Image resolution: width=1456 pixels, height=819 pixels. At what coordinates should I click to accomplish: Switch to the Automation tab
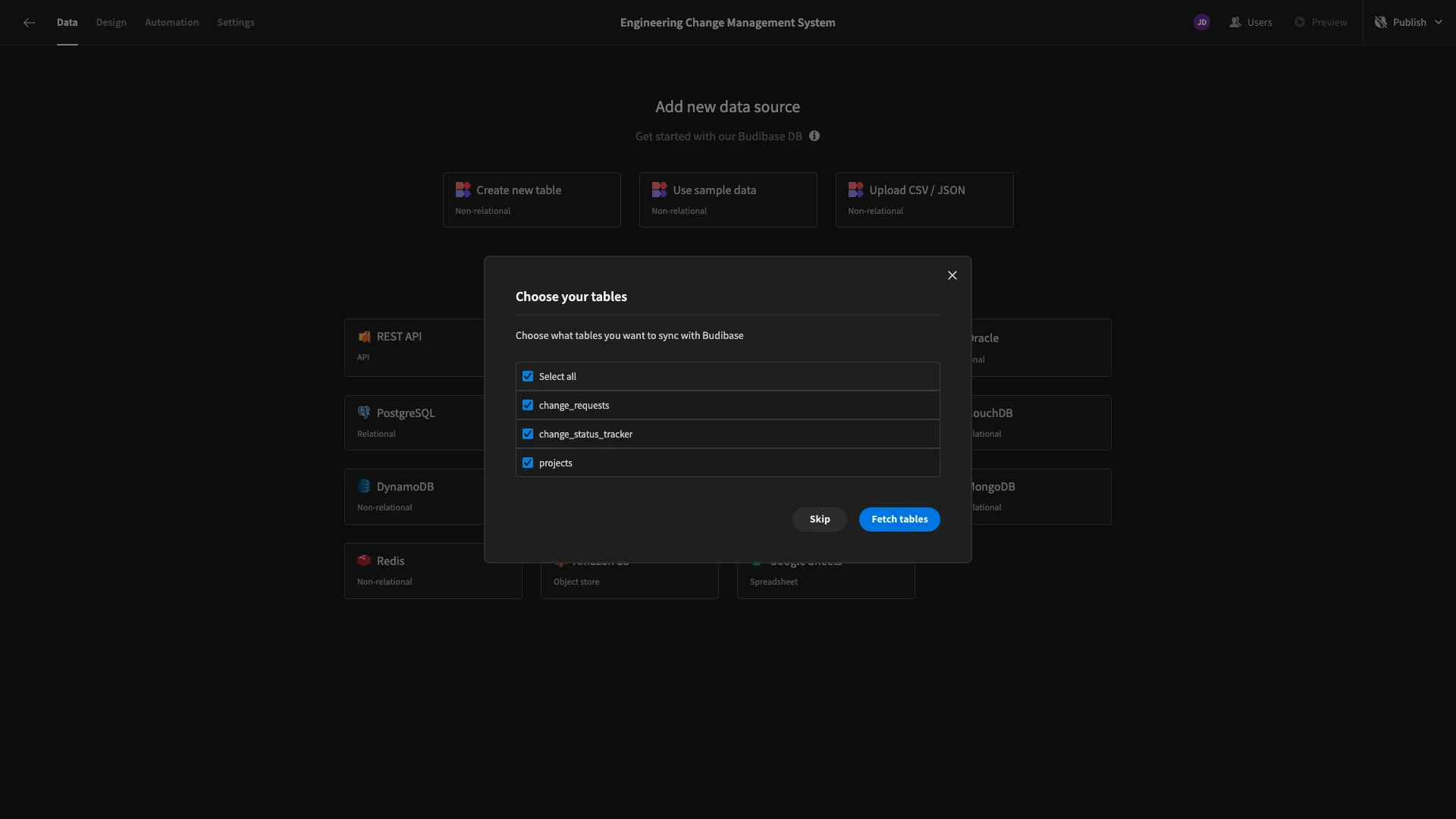(x=171, y=22)
